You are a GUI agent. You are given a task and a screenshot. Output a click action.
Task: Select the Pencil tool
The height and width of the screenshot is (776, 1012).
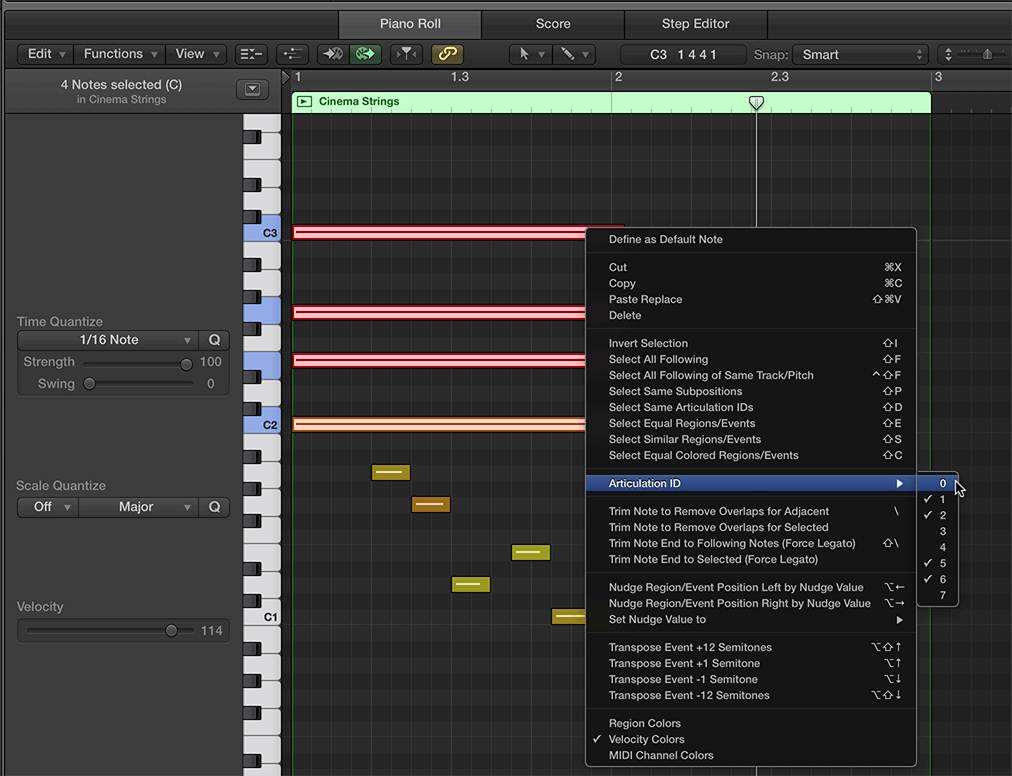(x=567, y=54)
